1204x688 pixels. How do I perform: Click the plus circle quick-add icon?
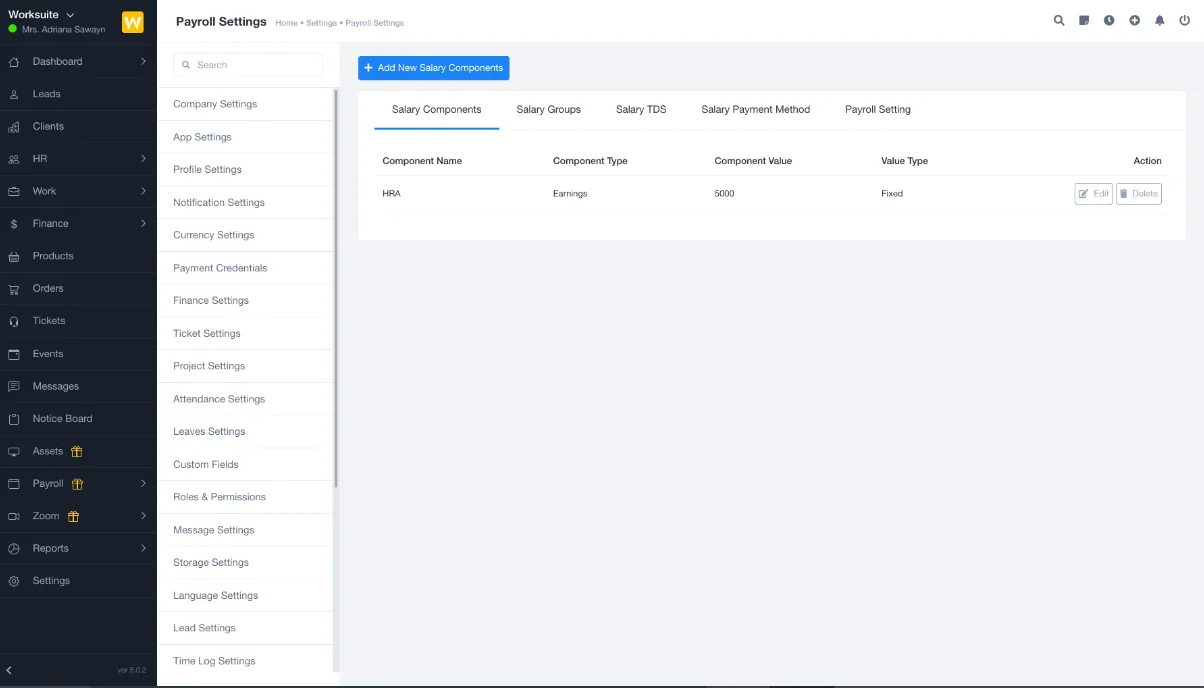tap(1134, 21)
